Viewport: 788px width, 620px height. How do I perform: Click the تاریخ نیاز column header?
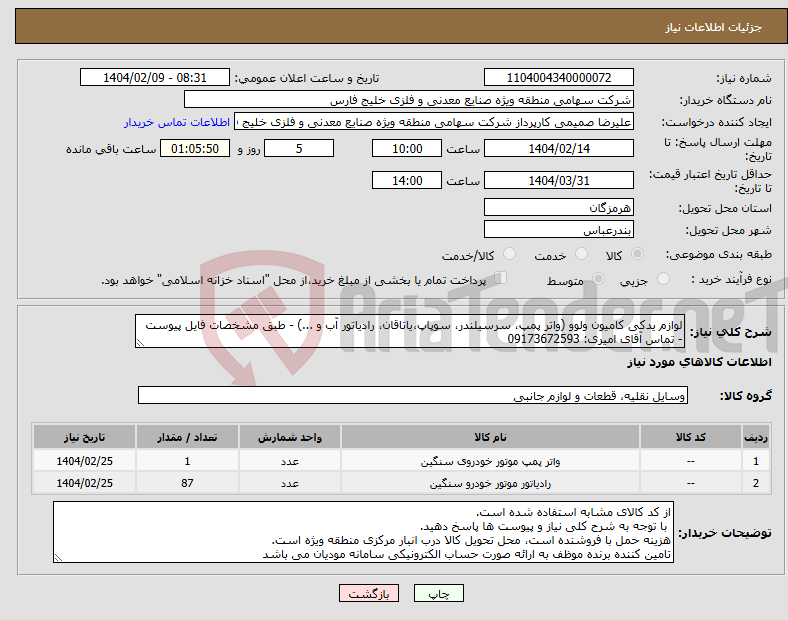(84, 437)
